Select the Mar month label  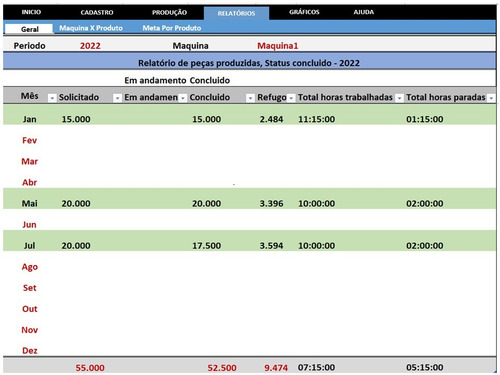point(29,161)
